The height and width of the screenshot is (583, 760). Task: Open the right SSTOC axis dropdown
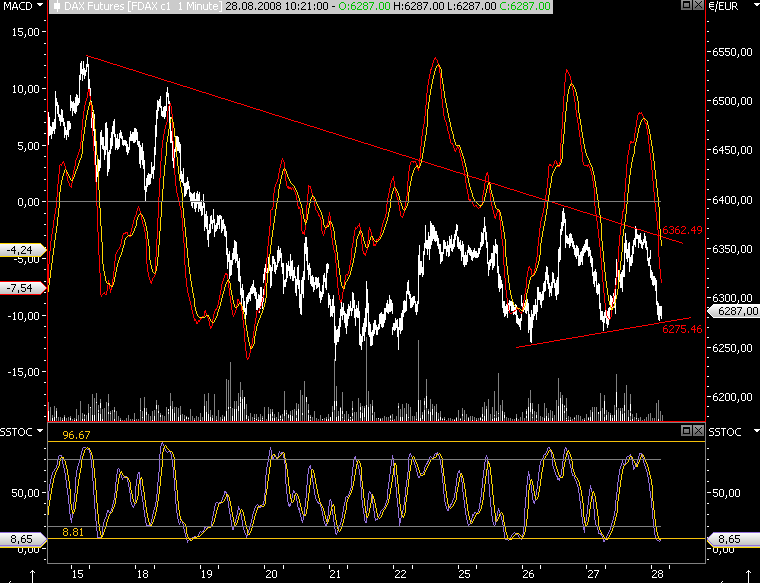pos(756,431)
